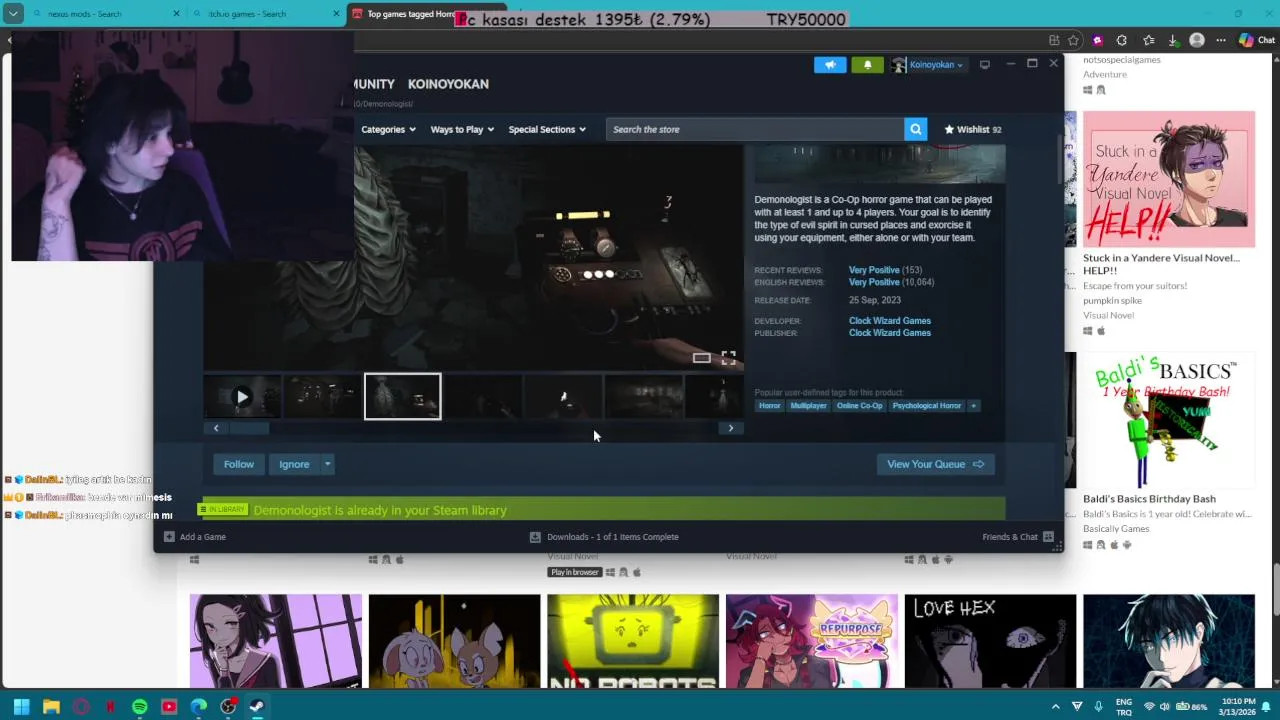Favorite this page with star icon

point(1073,40)
